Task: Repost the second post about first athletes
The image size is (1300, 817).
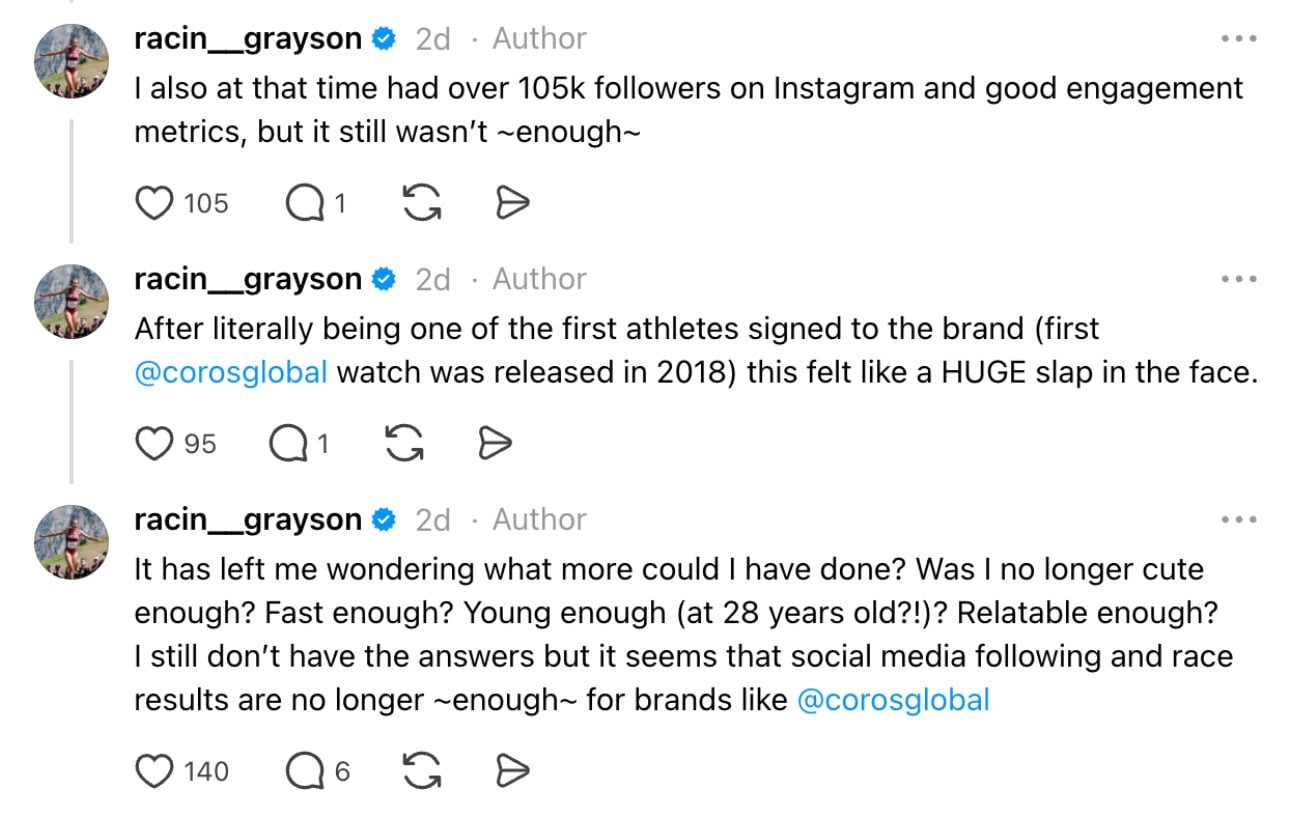Action: click(x=405, y=443)
